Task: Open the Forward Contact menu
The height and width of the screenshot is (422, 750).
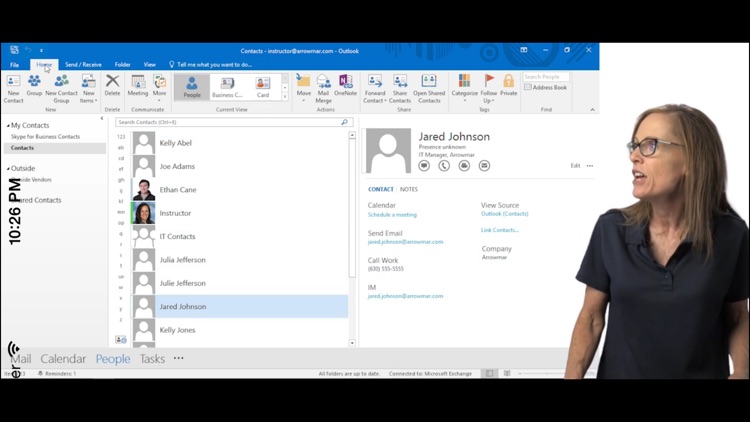Action: click(x=374, y=89)
